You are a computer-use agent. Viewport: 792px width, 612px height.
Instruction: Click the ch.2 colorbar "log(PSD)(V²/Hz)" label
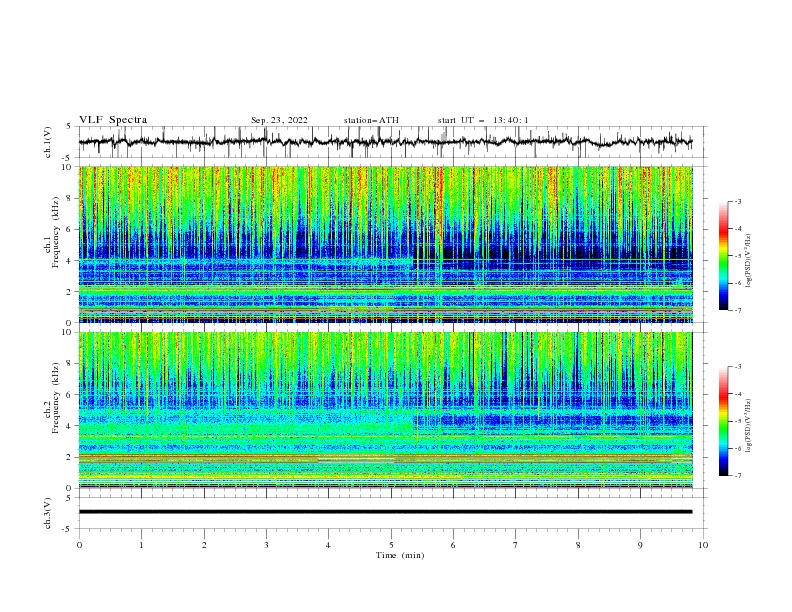coord(749,425)
